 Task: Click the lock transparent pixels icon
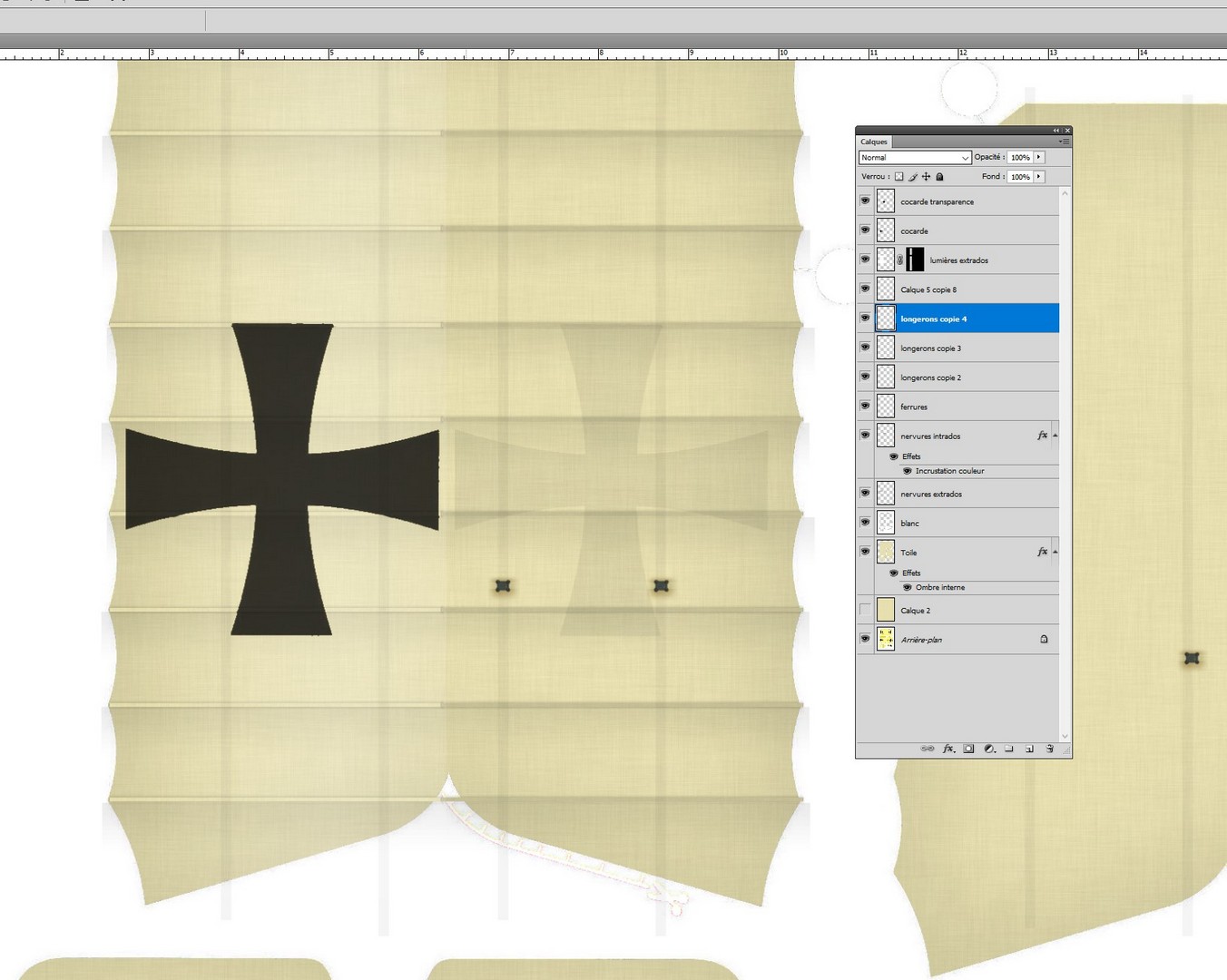pos(898,177)
